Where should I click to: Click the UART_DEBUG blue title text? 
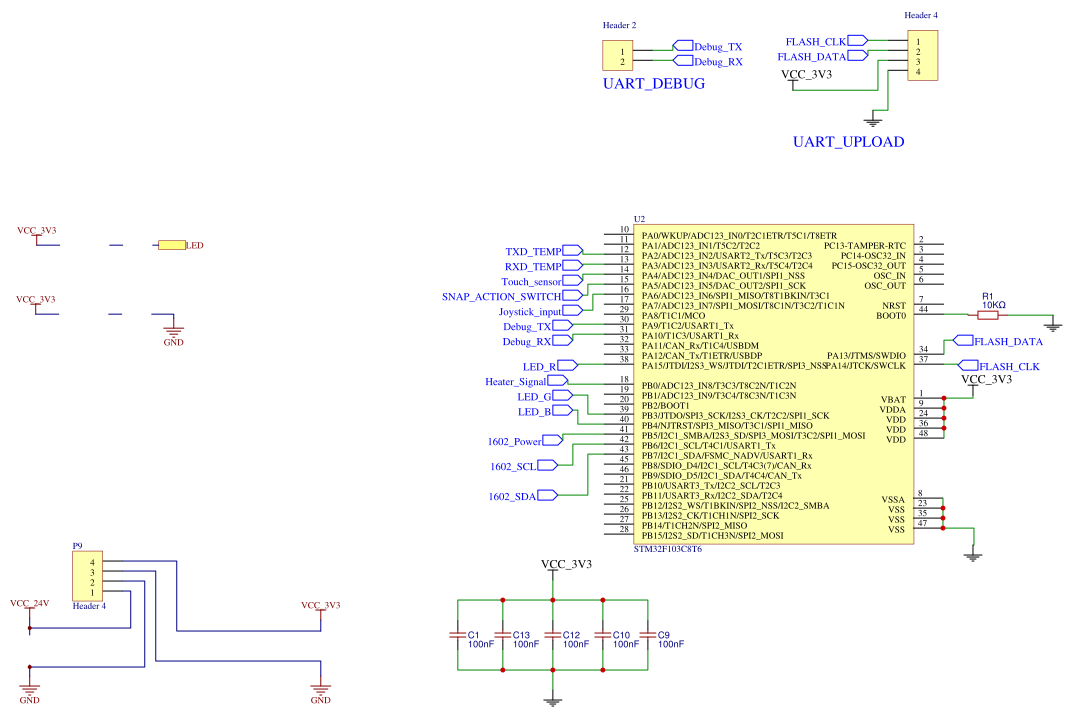pos(652,84)
